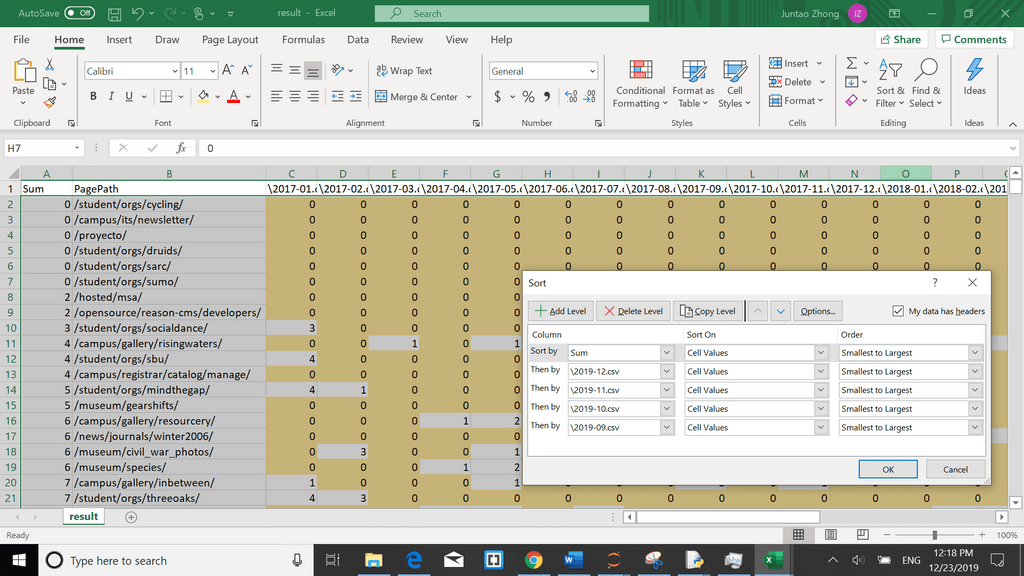Open the Formulas ribbon tab

(x=303, y=40)
